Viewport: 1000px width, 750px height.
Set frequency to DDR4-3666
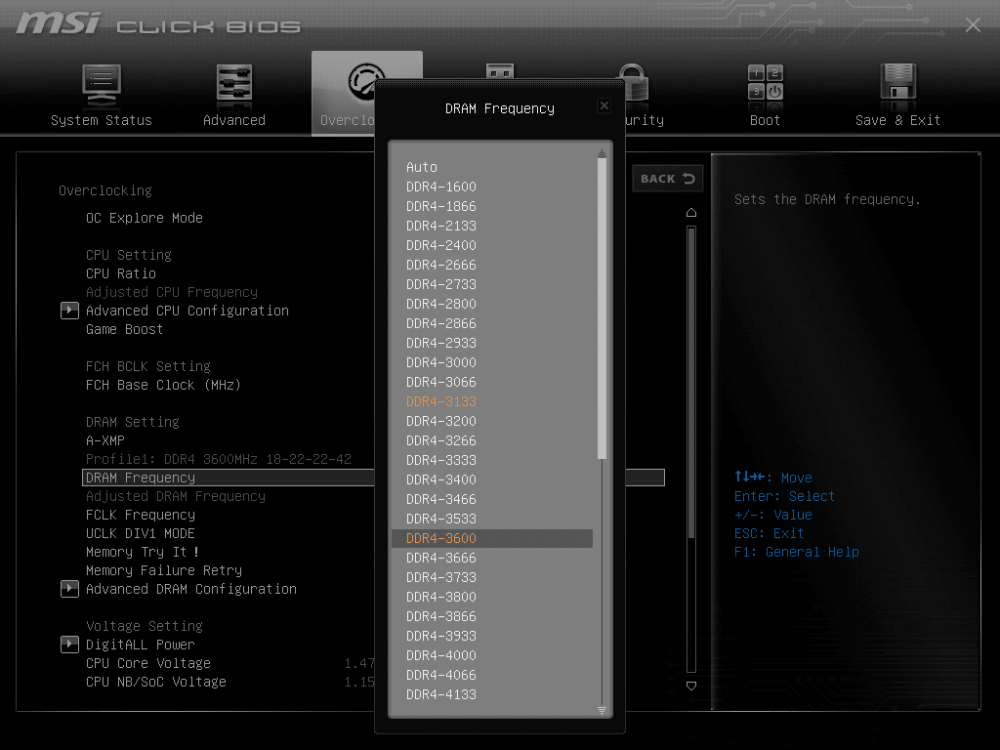point(441,558)
